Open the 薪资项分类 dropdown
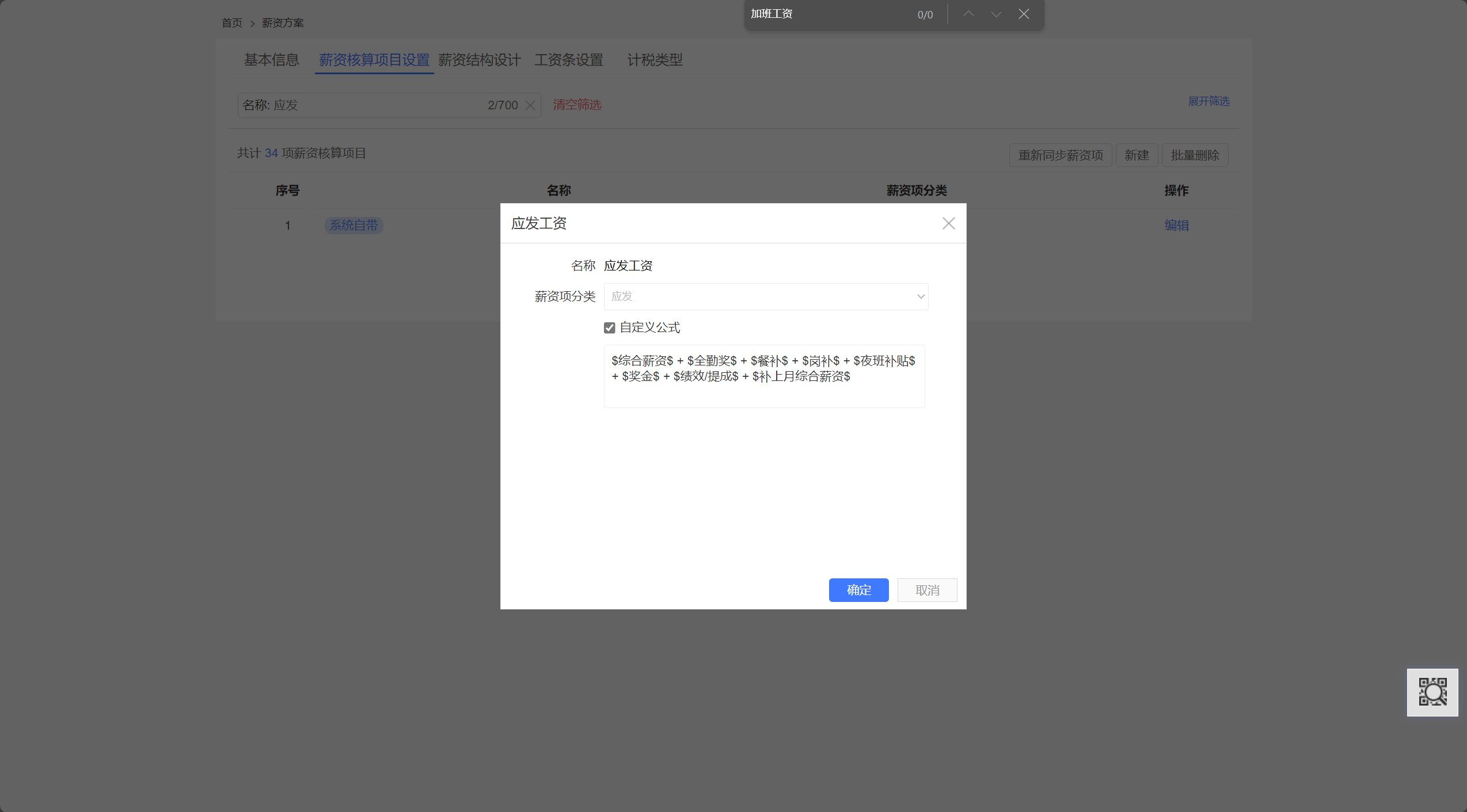Screen dimensions: 1467x812 [x=765, y=296]
